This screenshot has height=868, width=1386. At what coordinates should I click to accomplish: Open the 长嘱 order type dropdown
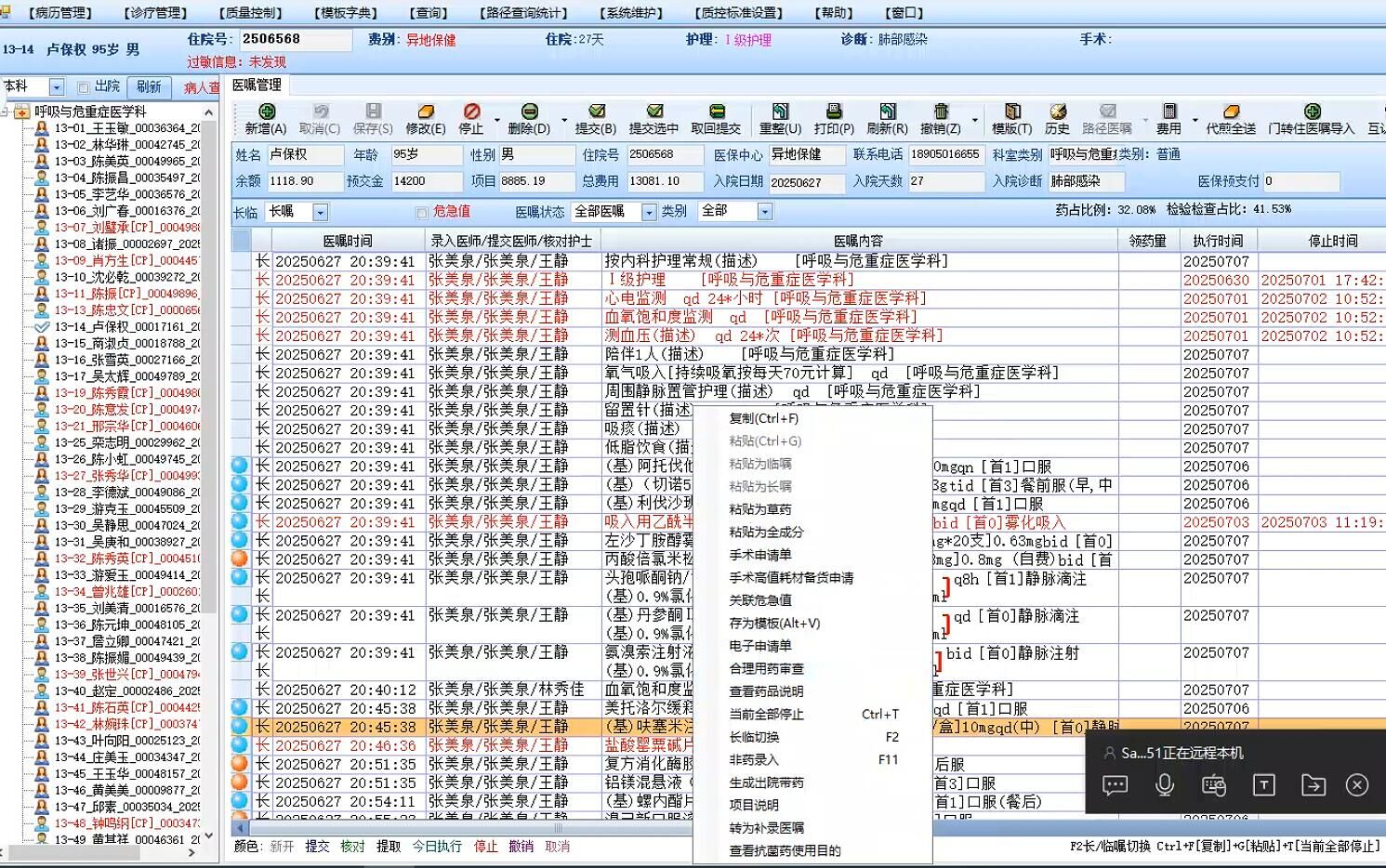pyautogui.click(x=320, y=213)
